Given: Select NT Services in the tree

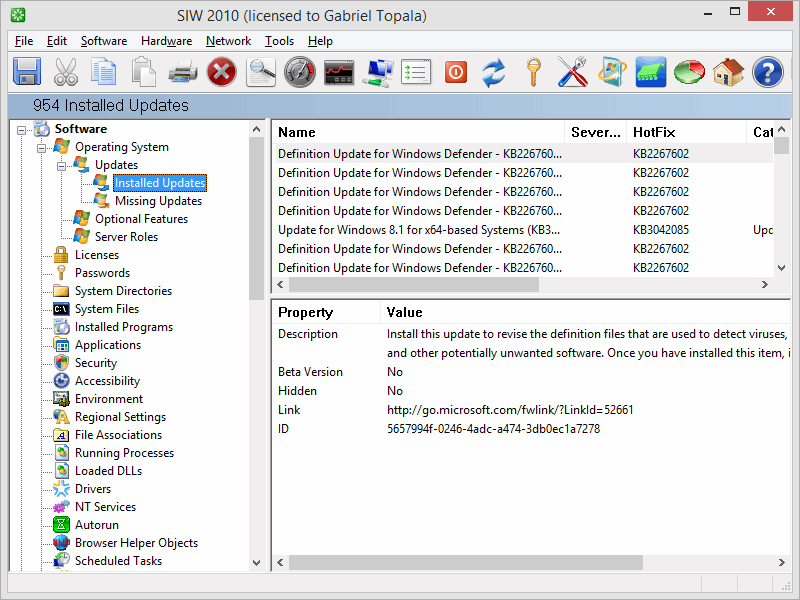Looking at the screenshot, I should (105, 507).
